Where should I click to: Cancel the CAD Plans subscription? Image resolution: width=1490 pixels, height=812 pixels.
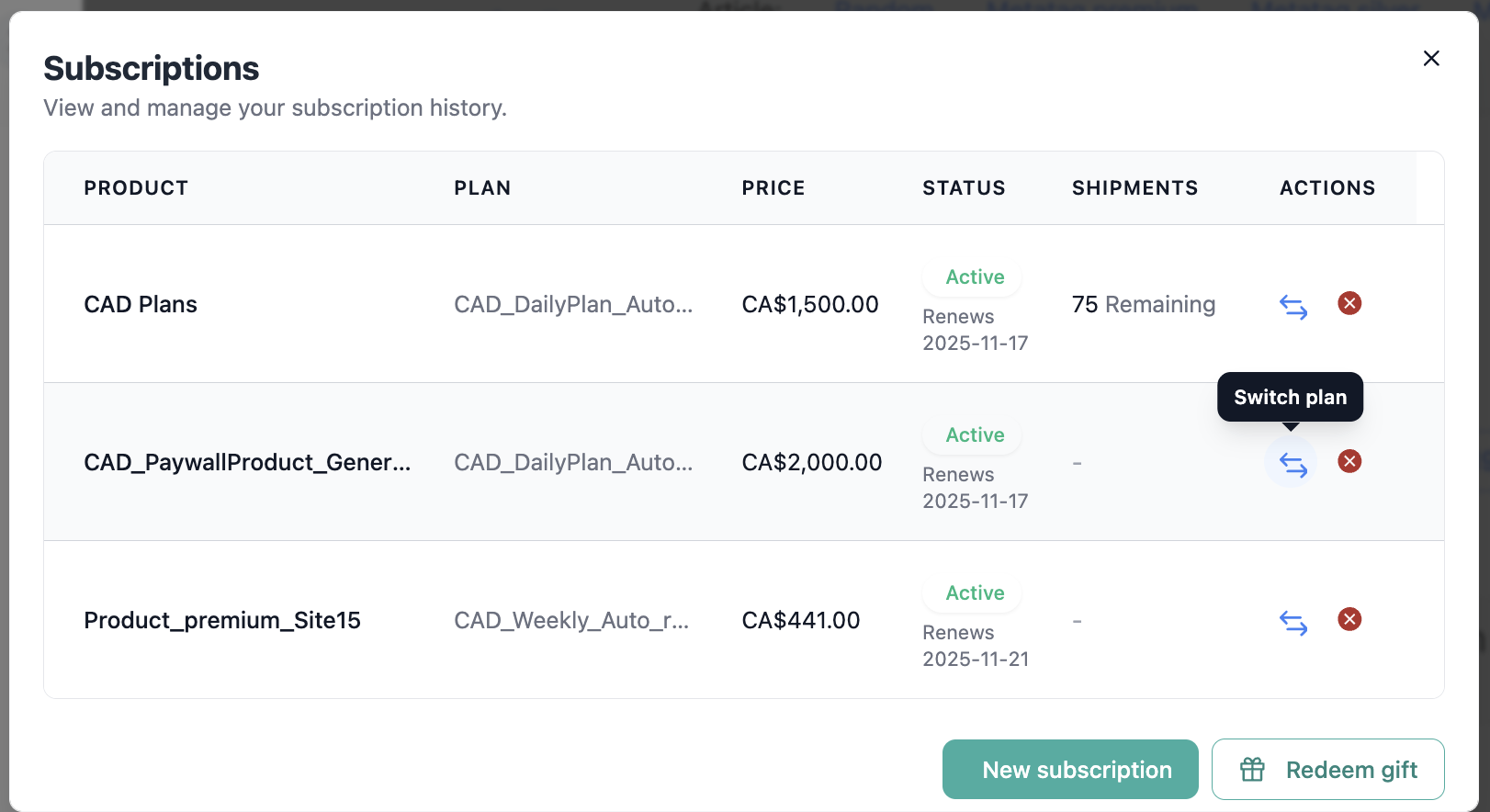click(1349, 303)
